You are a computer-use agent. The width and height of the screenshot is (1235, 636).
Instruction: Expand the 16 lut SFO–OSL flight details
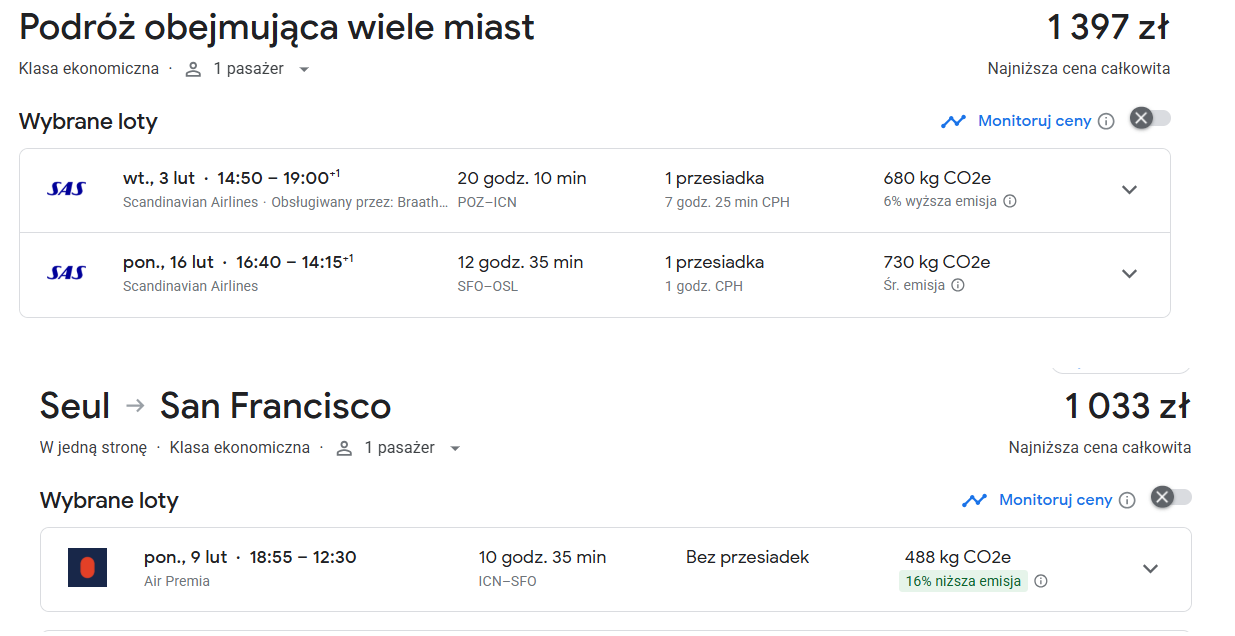click(x=1130, y=274)
